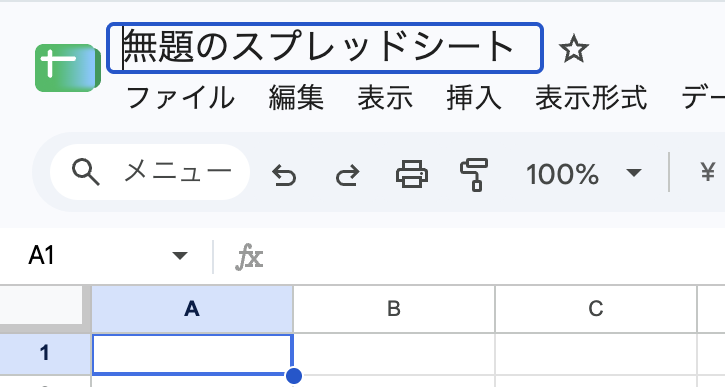Click the redo arrow icon
This screenshot has height=387, width=725.
(347, 174)
